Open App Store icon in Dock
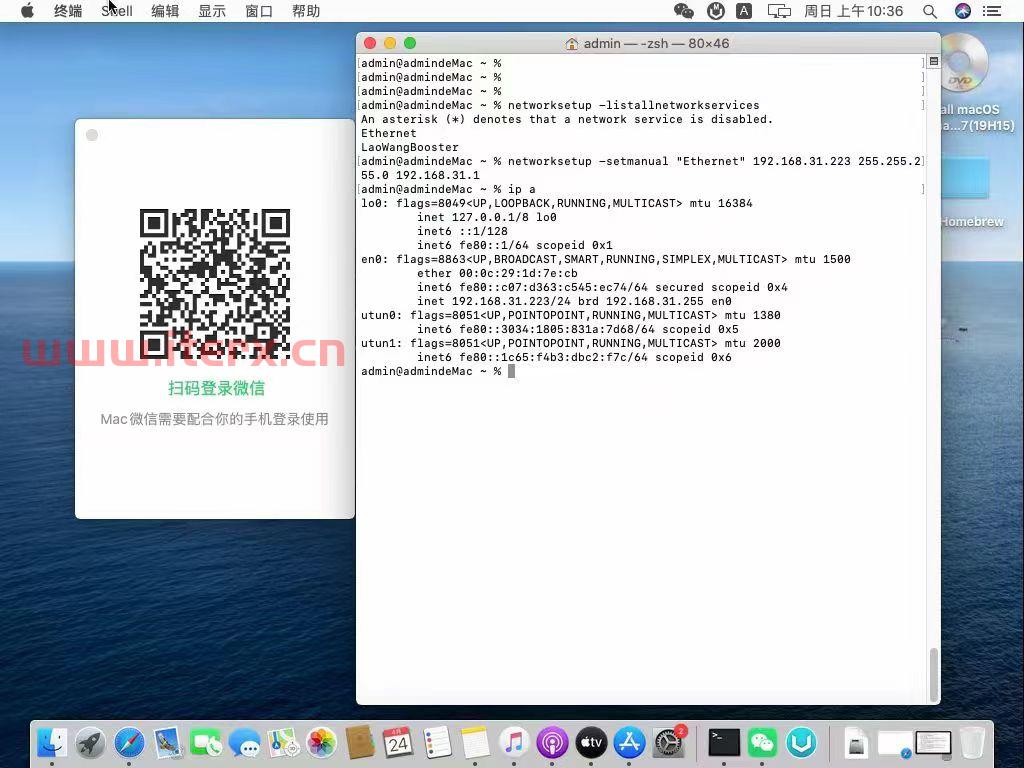 click(x=630, y=743)
